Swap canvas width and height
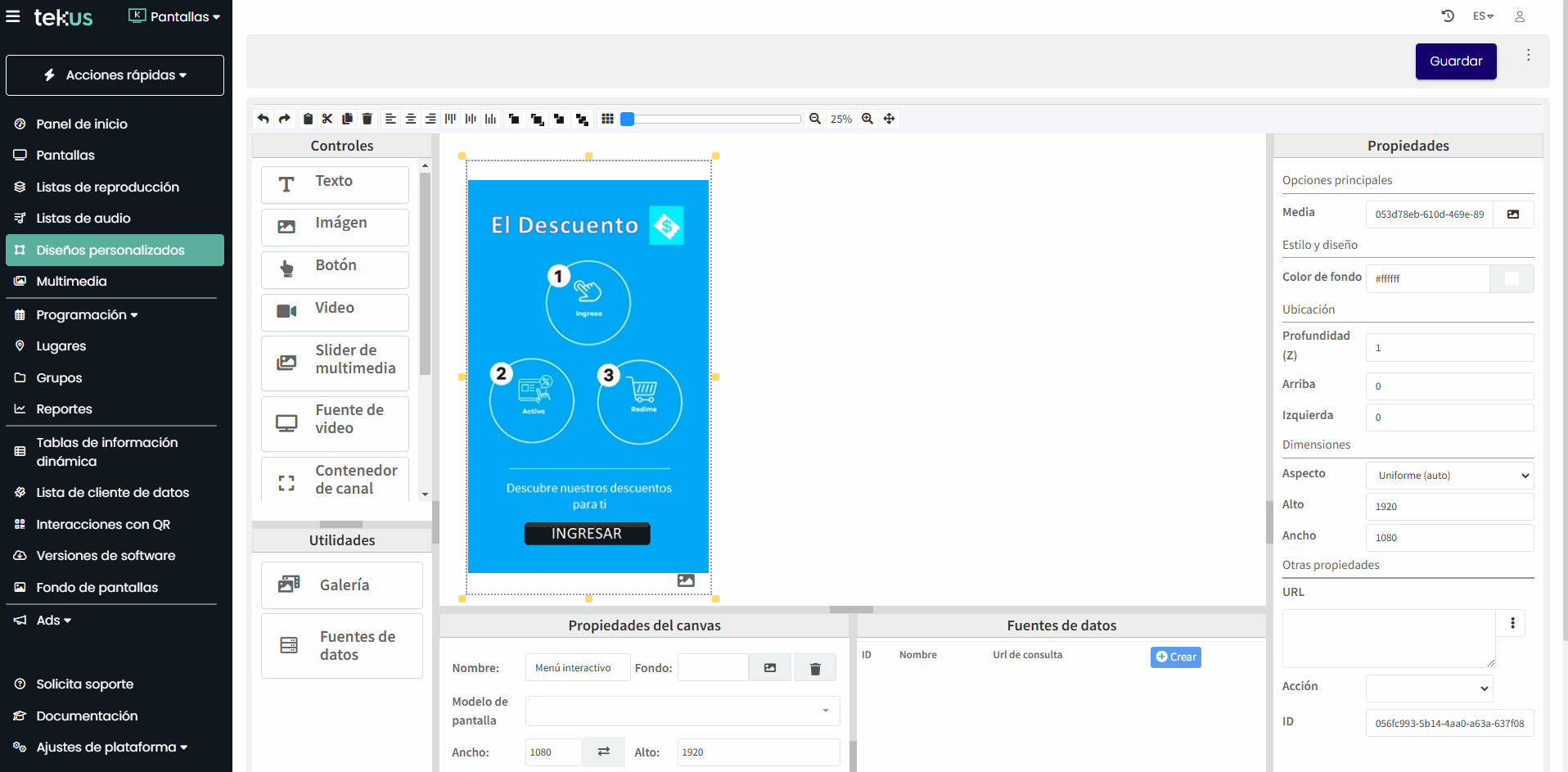The height and width of the screenshot is (772, 1568). click(603, 752)
